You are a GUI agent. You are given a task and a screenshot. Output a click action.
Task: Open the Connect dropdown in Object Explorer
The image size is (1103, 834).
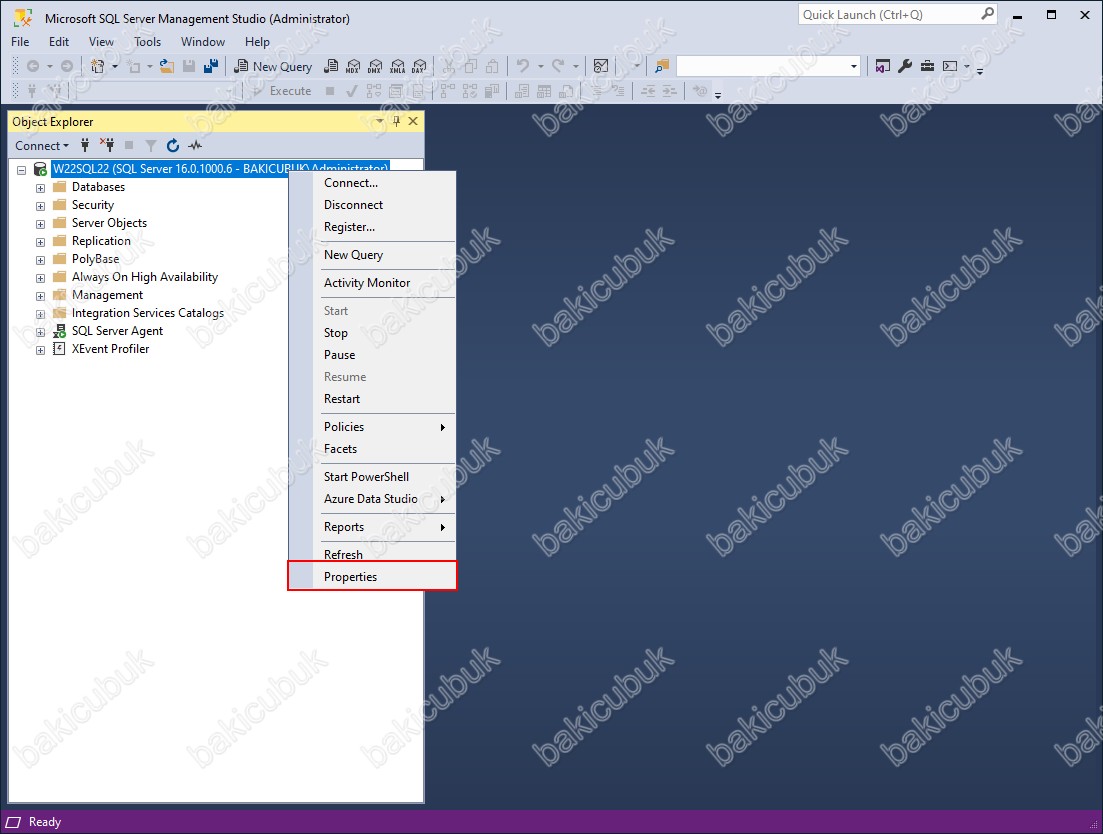pyautogui.click(x=42, y=146)
